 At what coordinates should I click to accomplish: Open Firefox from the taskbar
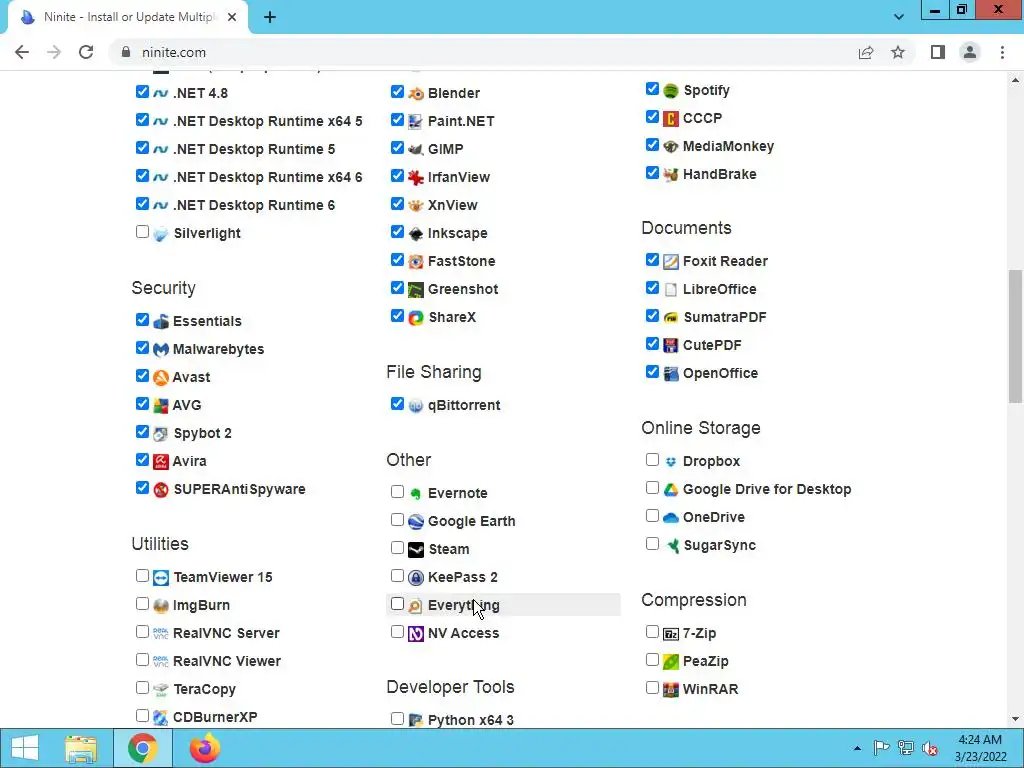pos(205,748)
